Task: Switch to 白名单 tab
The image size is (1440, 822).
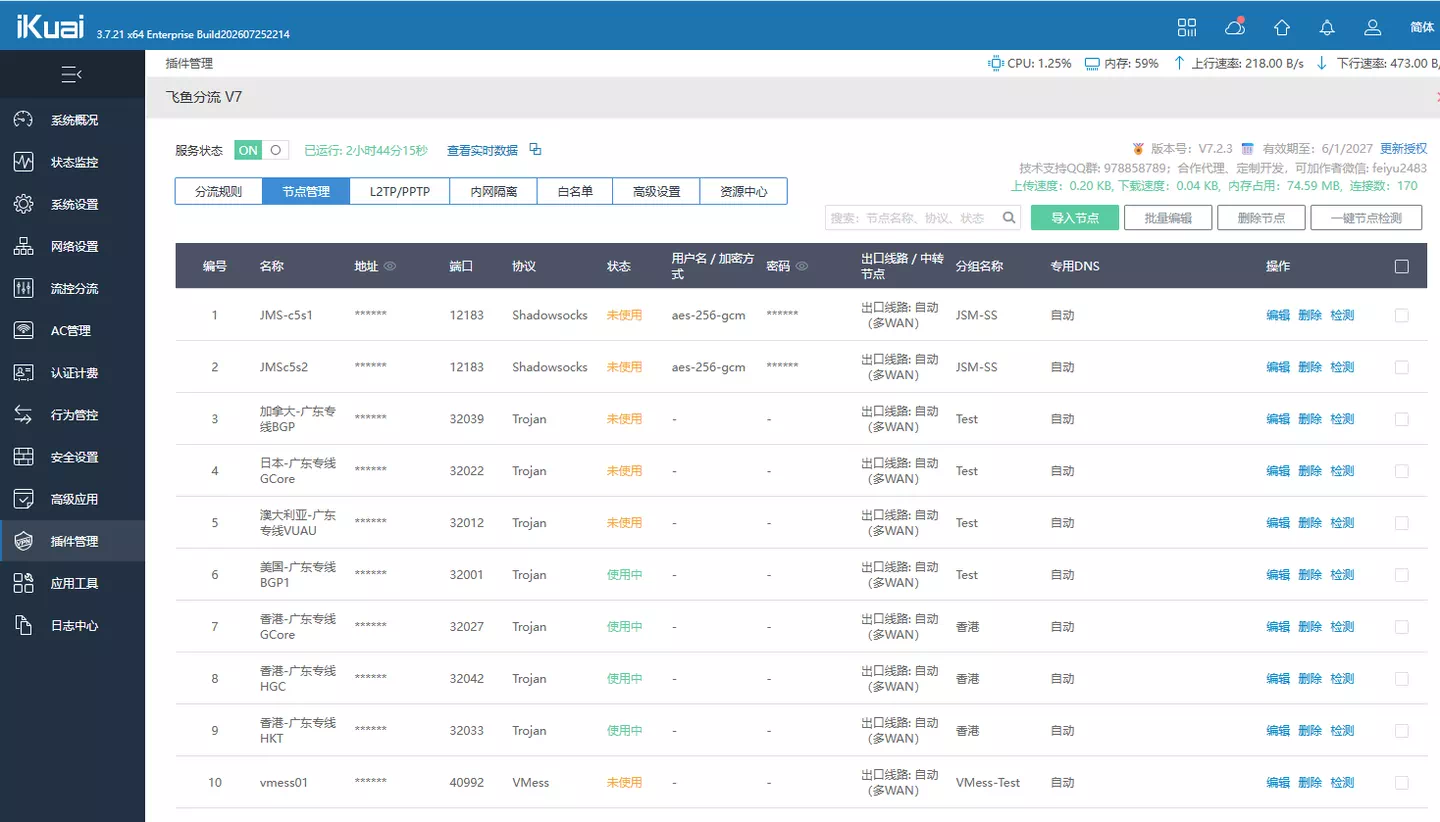Action: coord(575,191)
